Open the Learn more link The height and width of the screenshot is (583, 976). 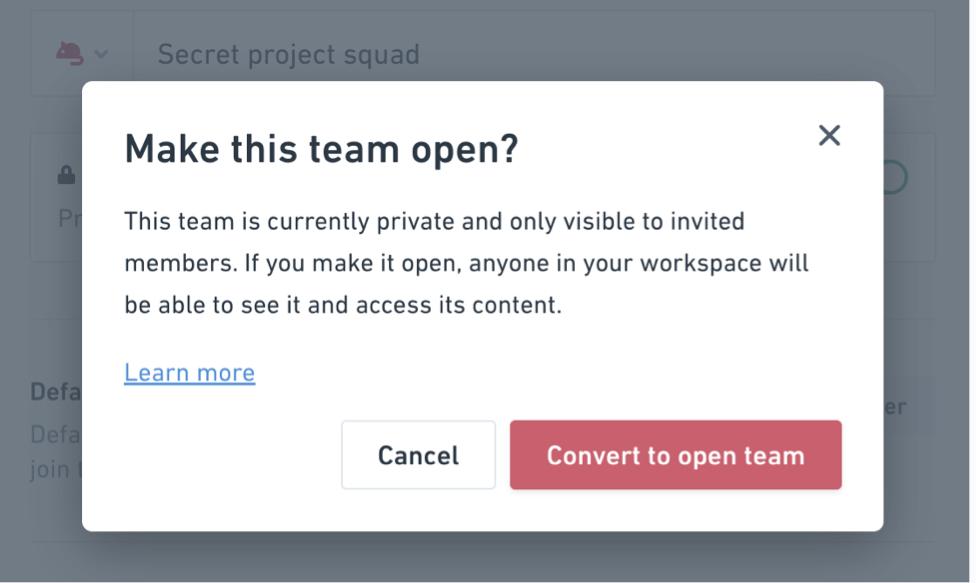coord(189,372)
